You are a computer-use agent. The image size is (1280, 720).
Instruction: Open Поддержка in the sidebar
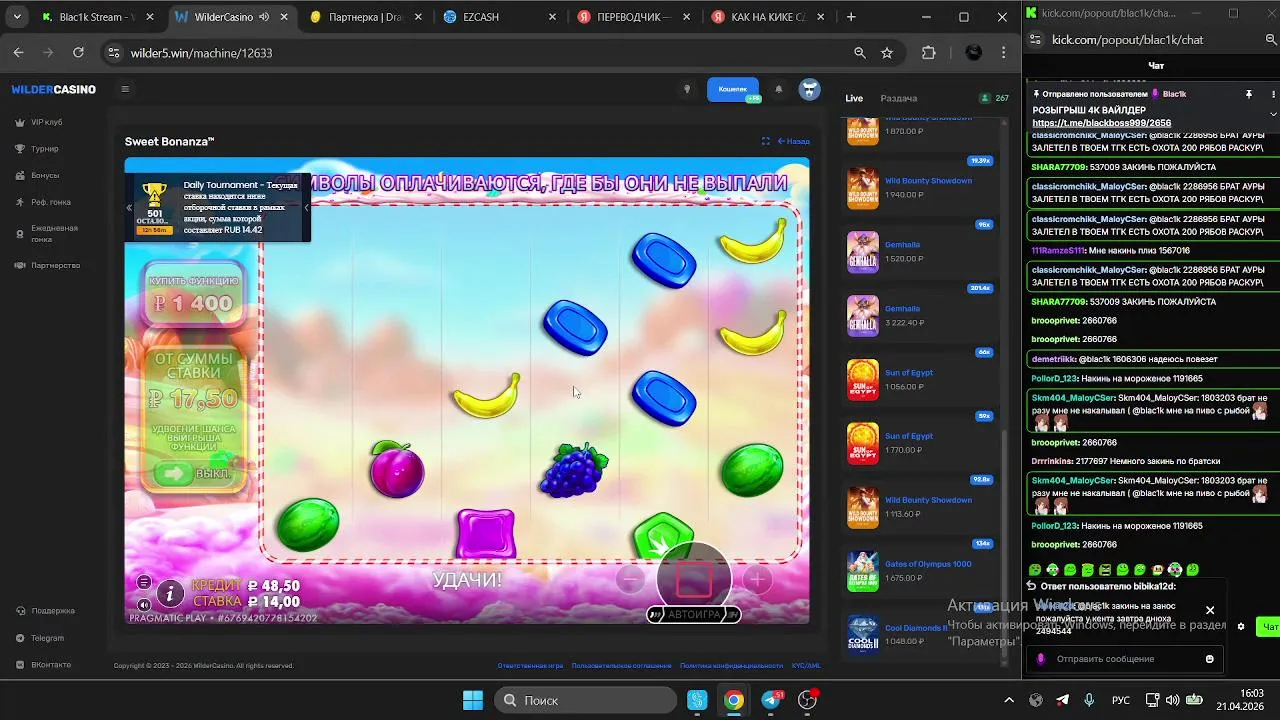tap(46, 610)
